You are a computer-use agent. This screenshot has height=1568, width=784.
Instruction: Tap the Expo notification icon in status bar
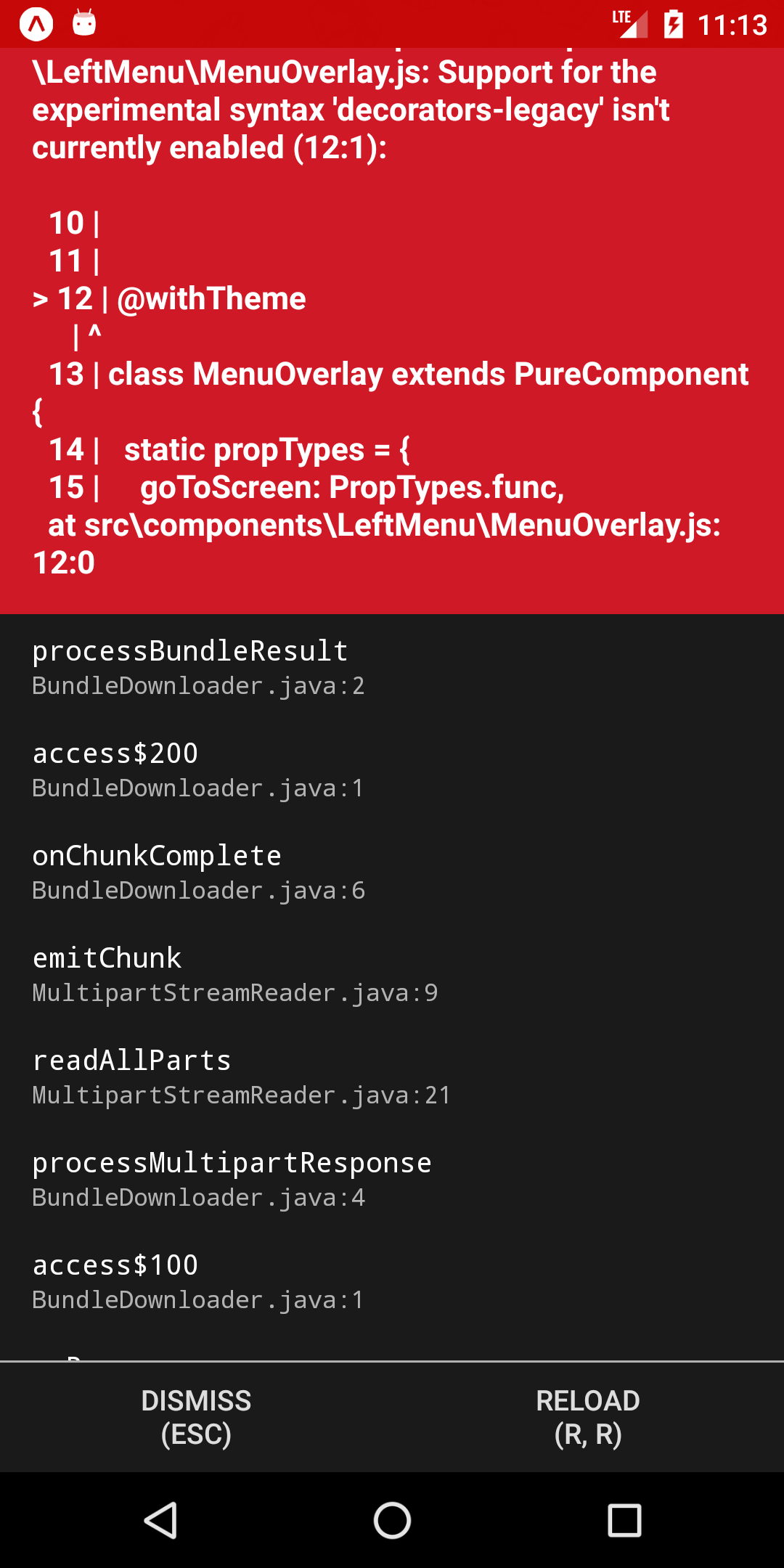click(36, 24)
